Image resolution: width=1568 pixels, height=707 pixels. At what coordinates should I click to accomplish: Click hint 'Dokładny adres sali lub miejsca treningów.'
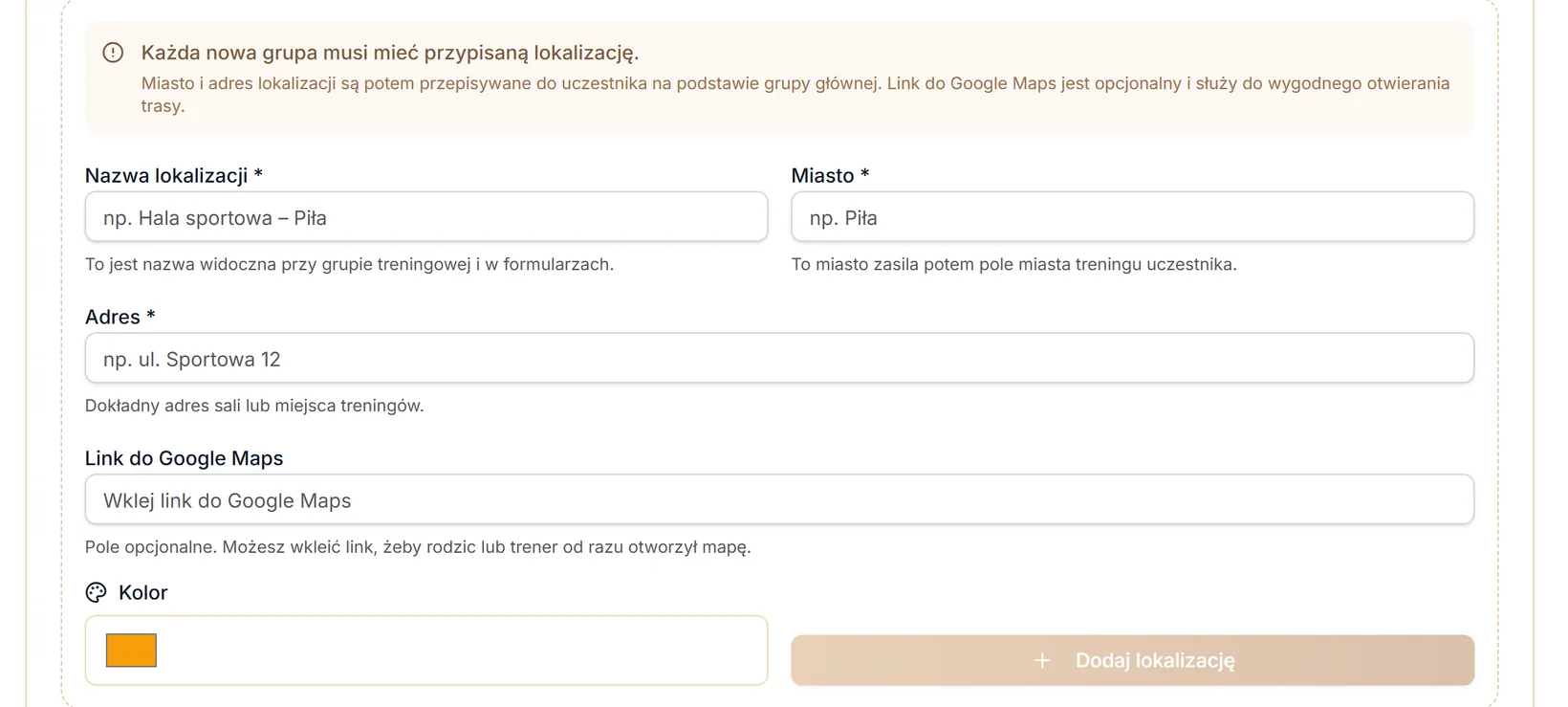254,406
